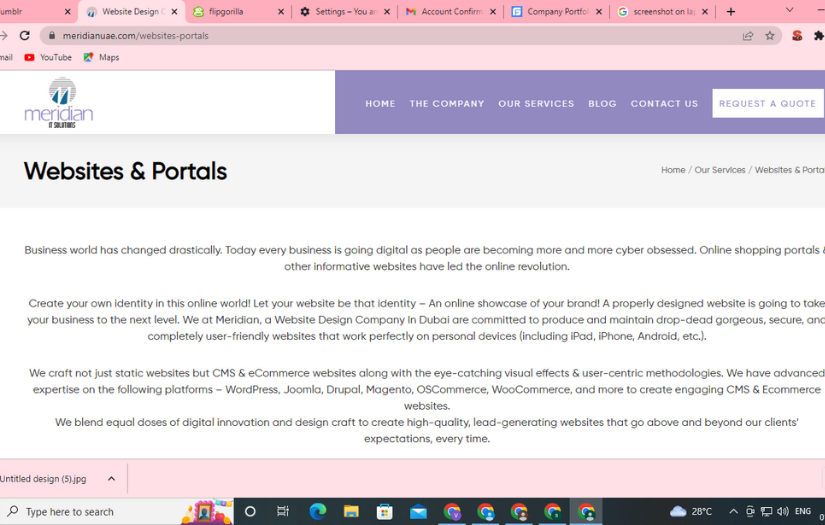Open OUR SERVICES menu item

pos(536,104)
